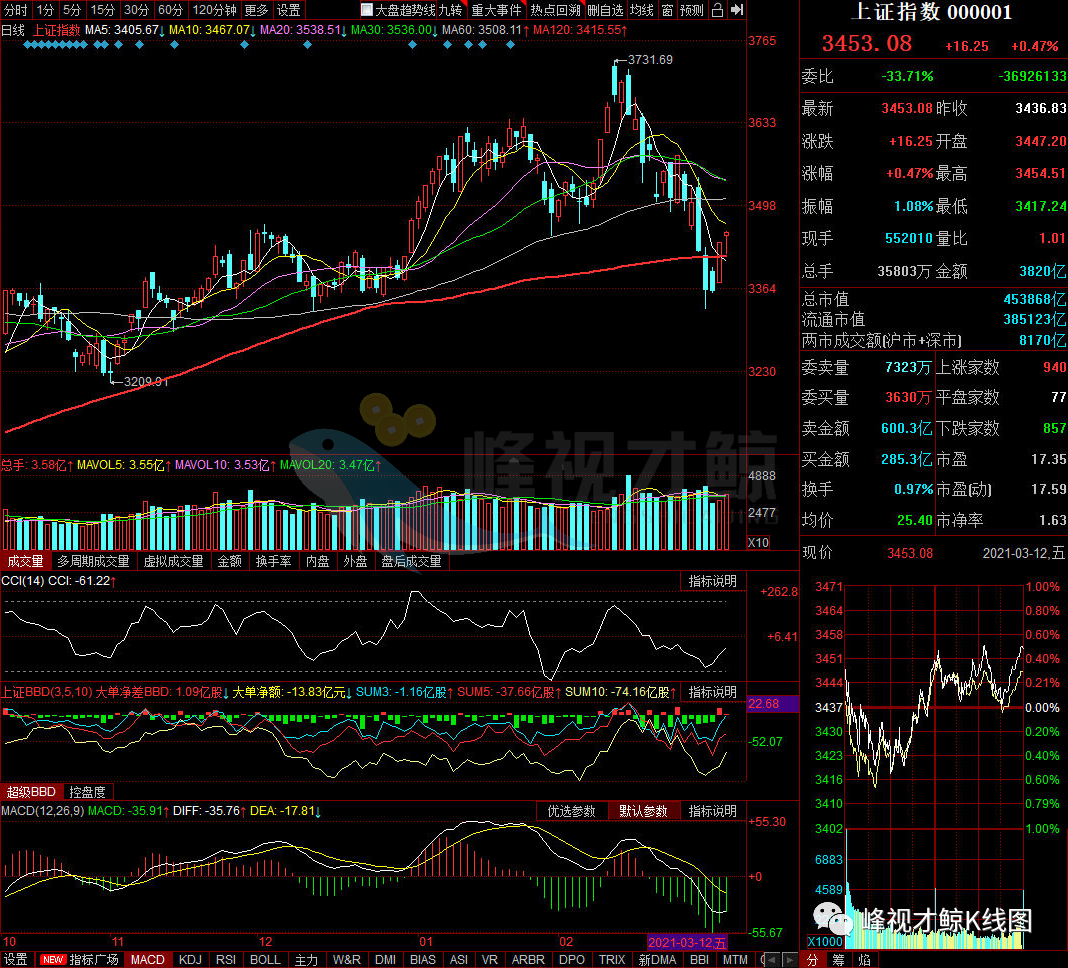Screen dimensions: 1068x968
Task: Select the ARBR indicator tab
Action: point(529,960)
